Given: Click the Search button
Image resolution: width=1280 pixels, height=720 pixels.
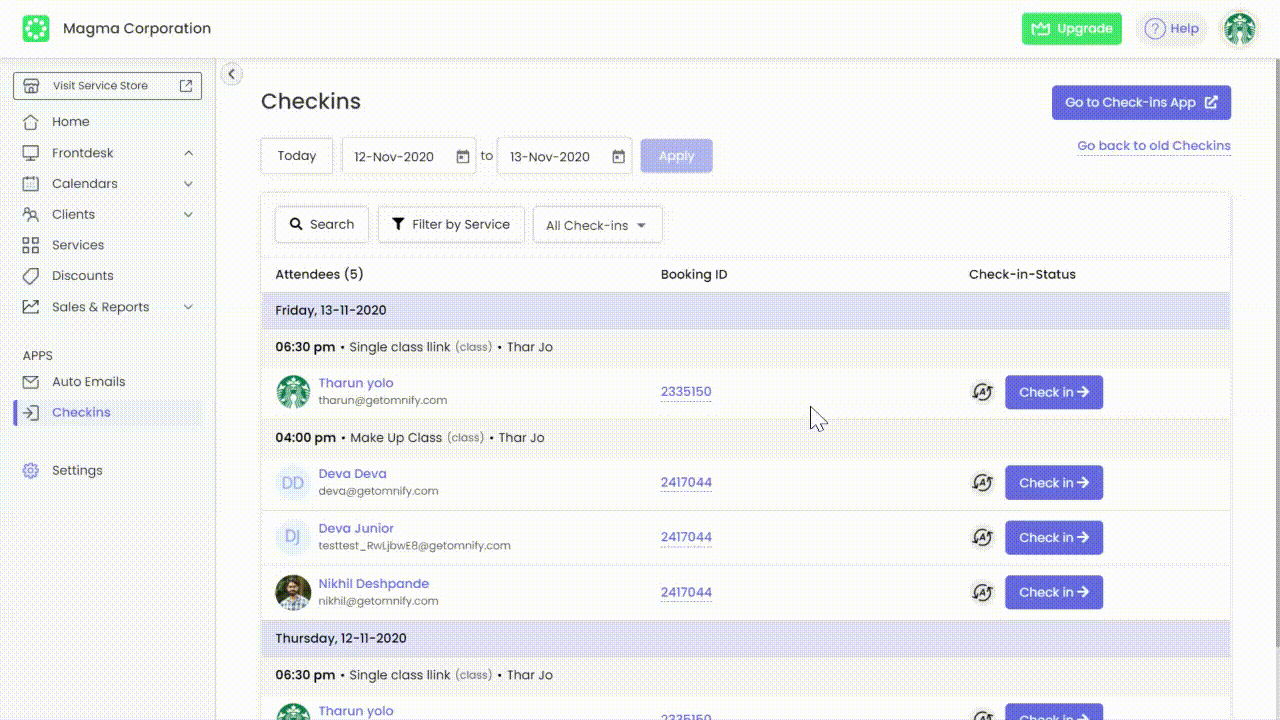Looking at the screenshot, I should click(322, 225).
